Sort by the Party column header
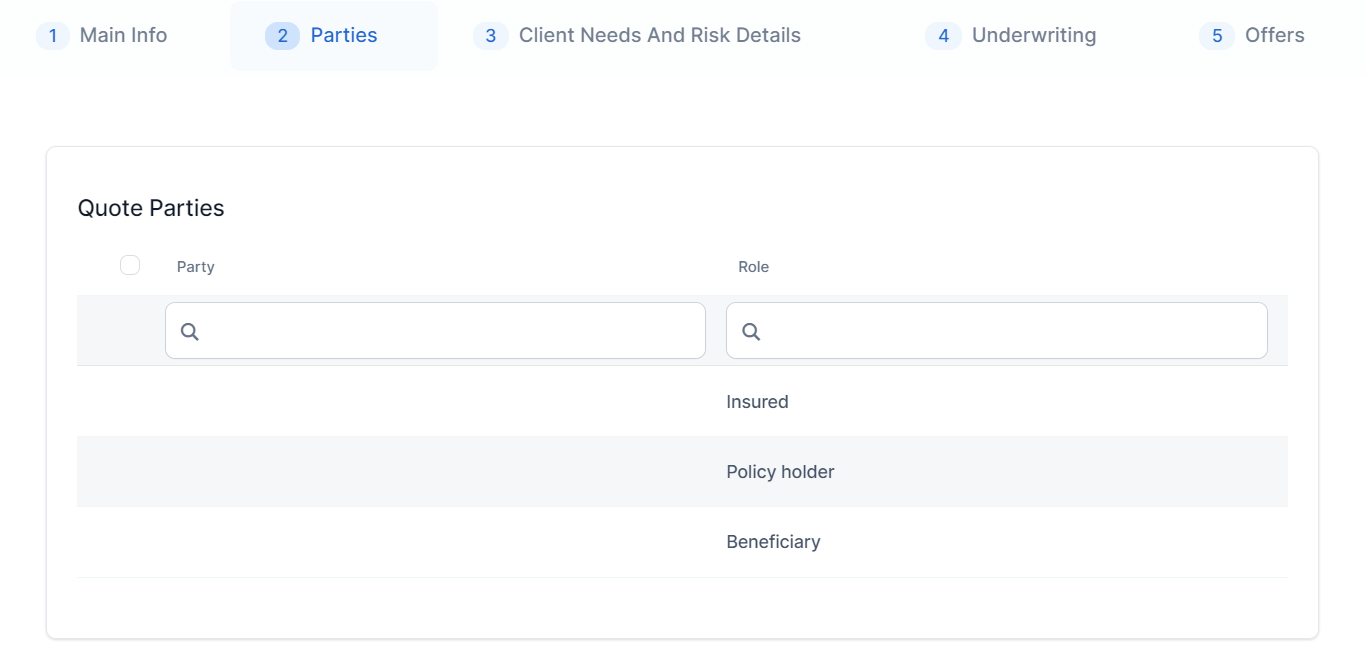 pos(196,267)
